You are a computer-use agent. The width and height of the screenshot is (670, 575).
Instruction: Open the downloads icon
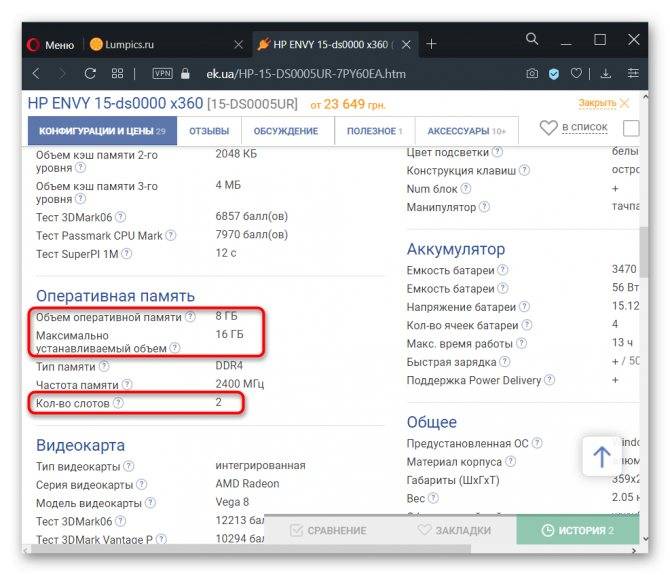[605, 73]
